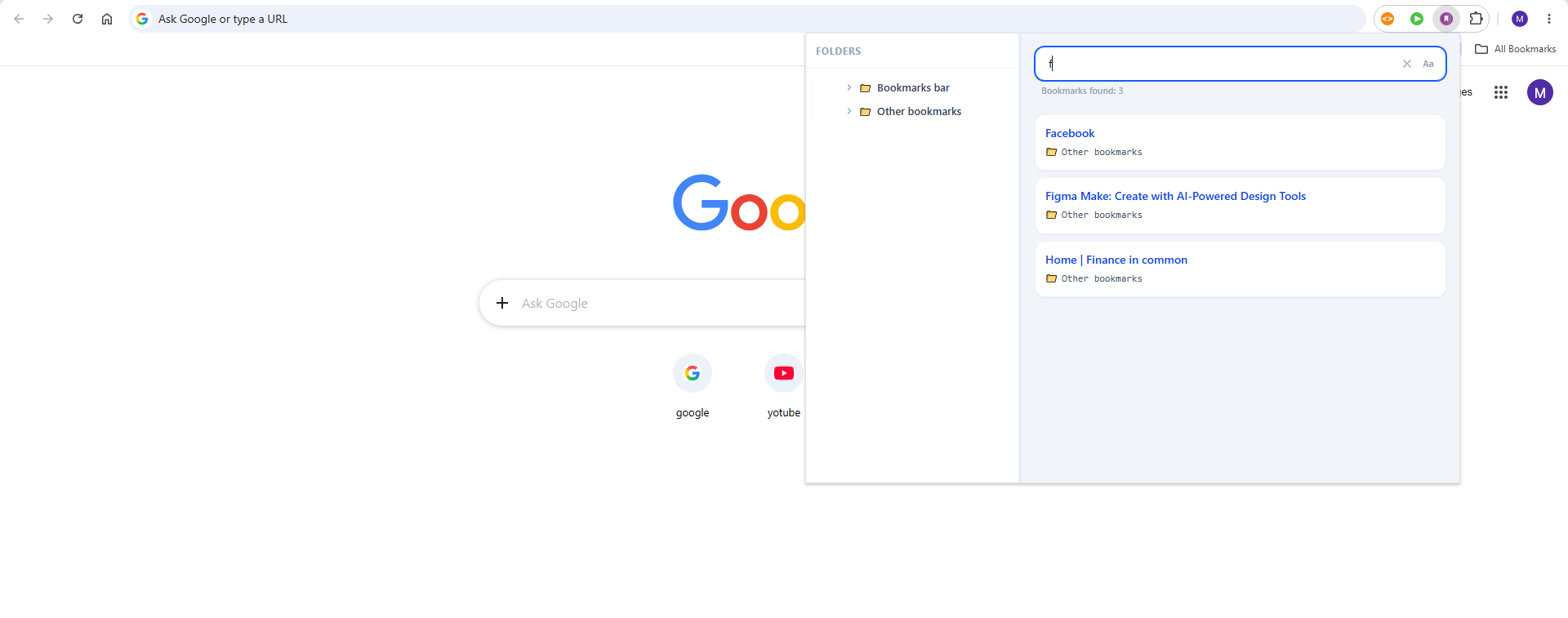Select Bookmarks bar folder label
Viewport: 1568px width, 618px height.
[913, 87]
